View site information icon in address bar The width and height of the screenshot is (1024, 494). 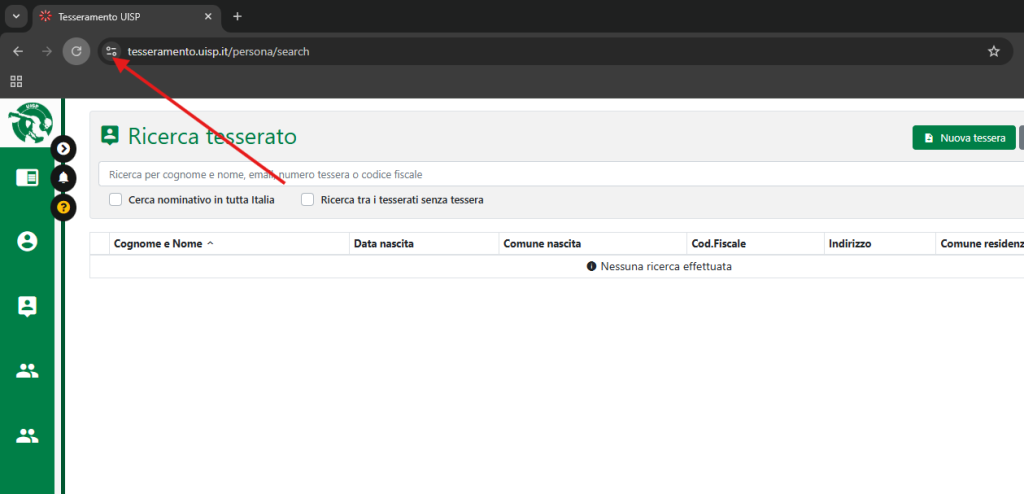click(111, 51)
